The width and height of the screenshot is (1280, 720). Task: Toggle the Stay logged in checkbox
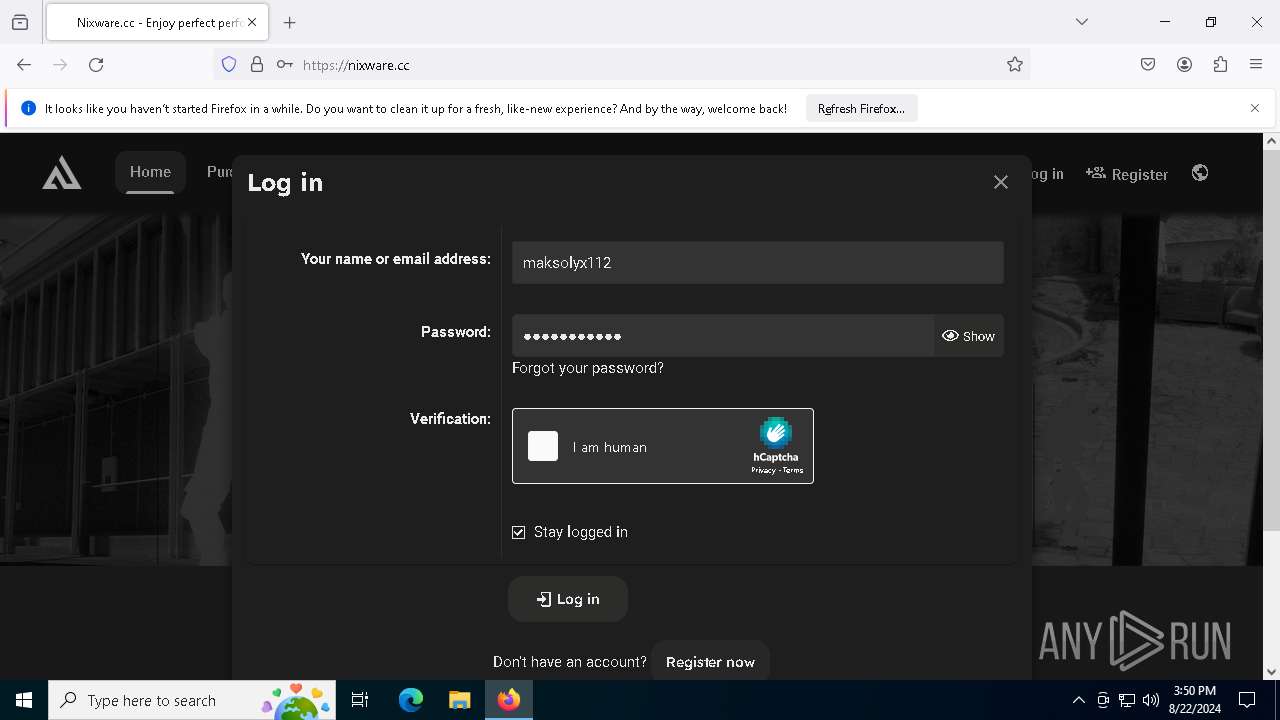point(518,532)
